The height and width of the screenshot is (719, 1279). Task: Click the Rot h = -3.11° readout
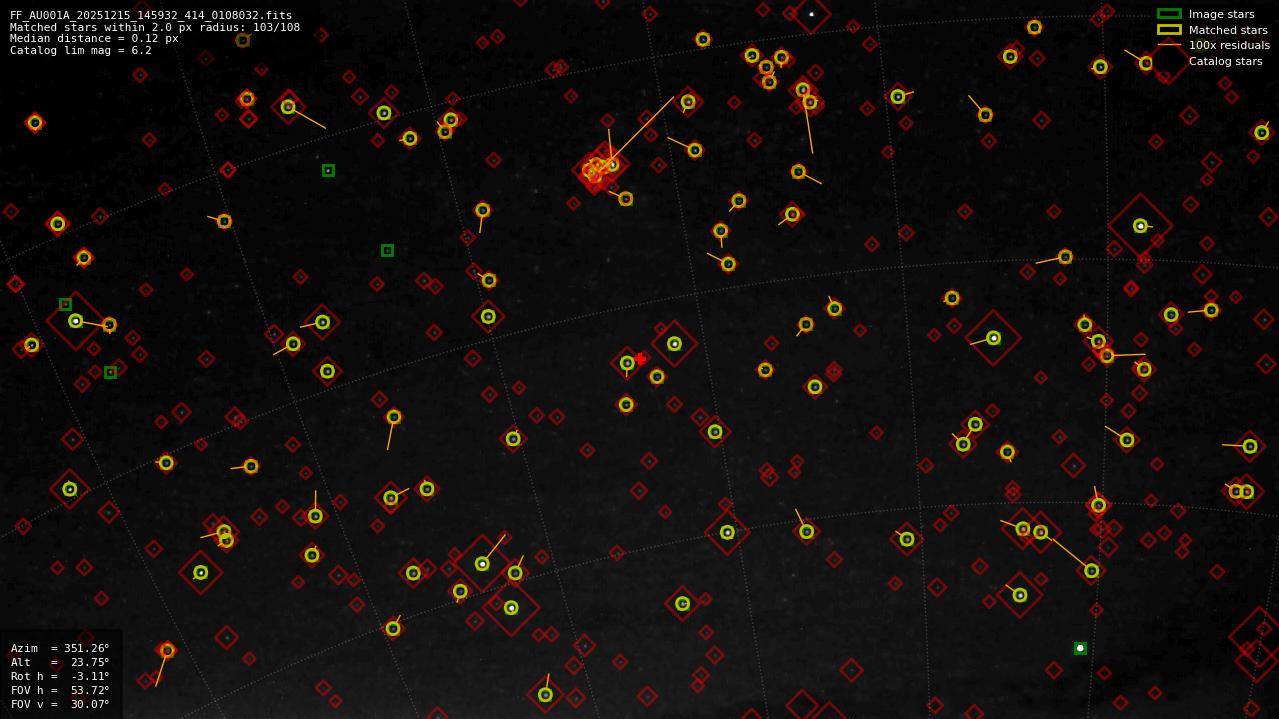60,676
